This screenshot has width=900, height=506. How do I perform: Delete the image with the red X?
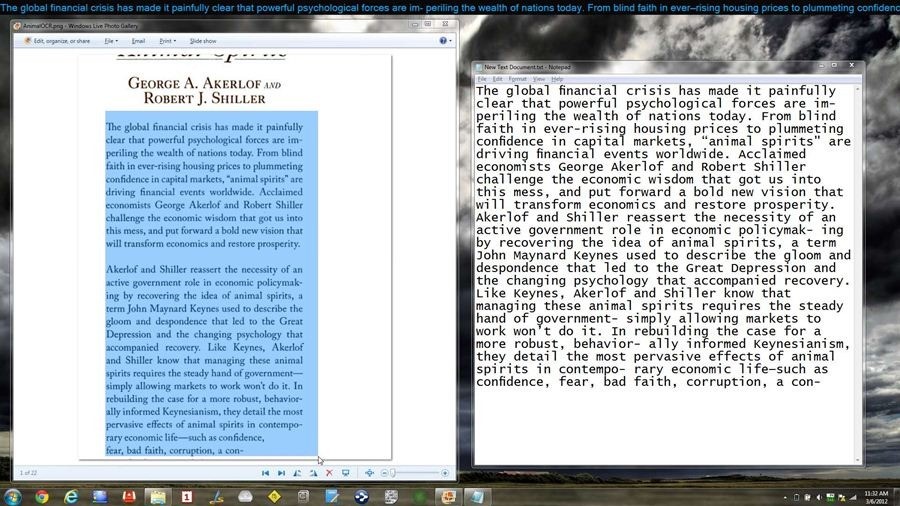click(x=329, y=473)
